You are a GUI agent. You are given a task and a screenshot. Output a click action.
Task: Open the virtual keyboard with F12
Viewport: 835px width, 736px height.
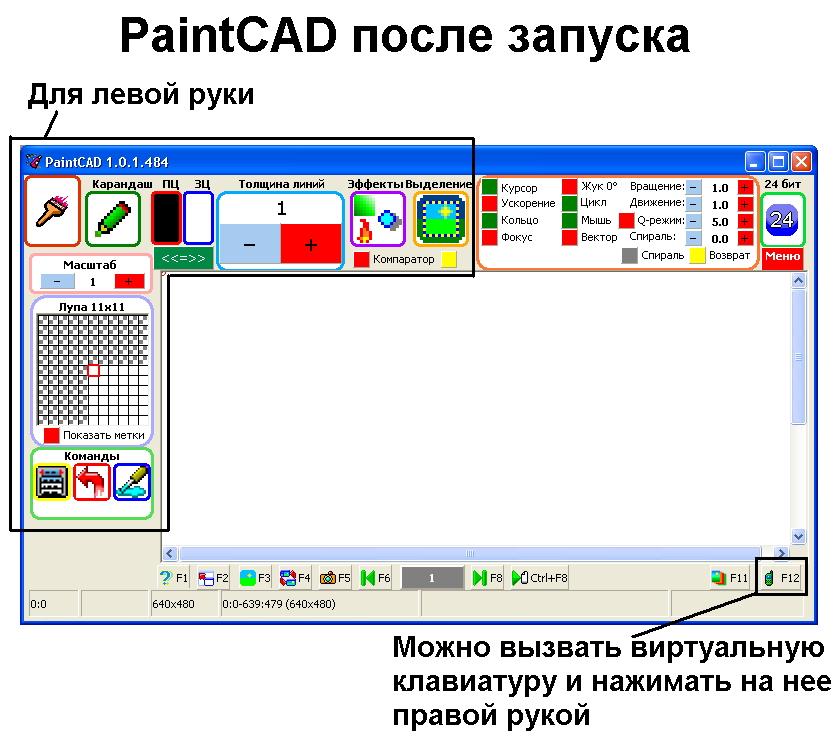click(781, 578)
